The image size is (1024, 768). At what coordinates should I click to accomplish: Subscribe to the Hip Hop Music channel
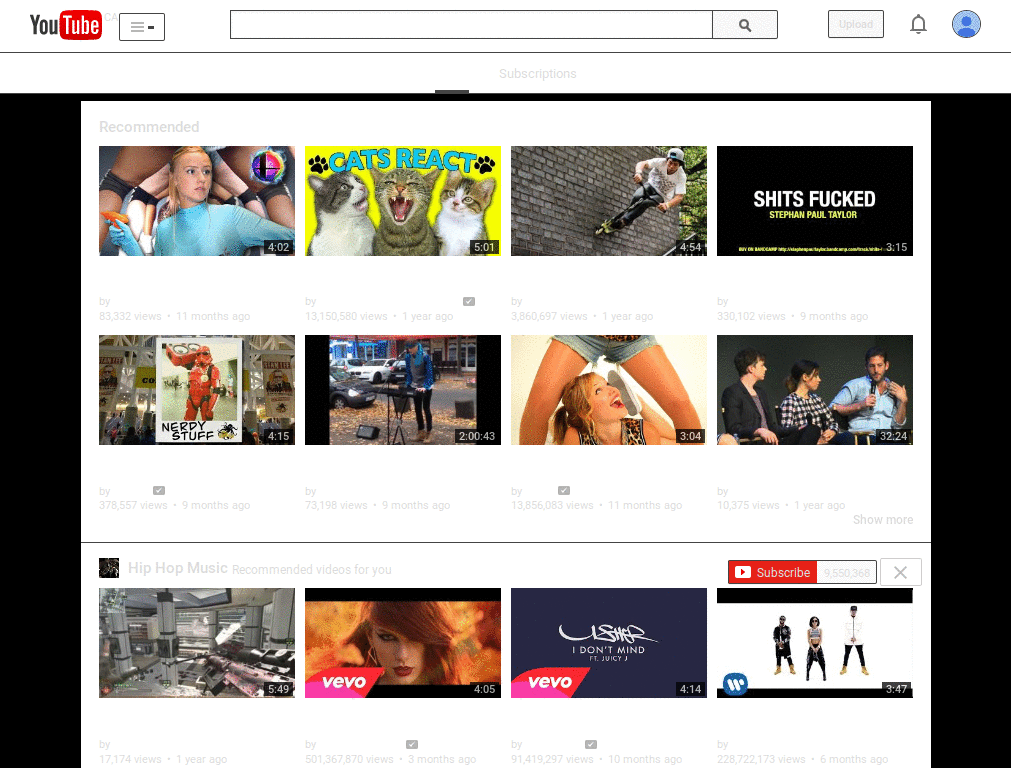tap(773, 573)
